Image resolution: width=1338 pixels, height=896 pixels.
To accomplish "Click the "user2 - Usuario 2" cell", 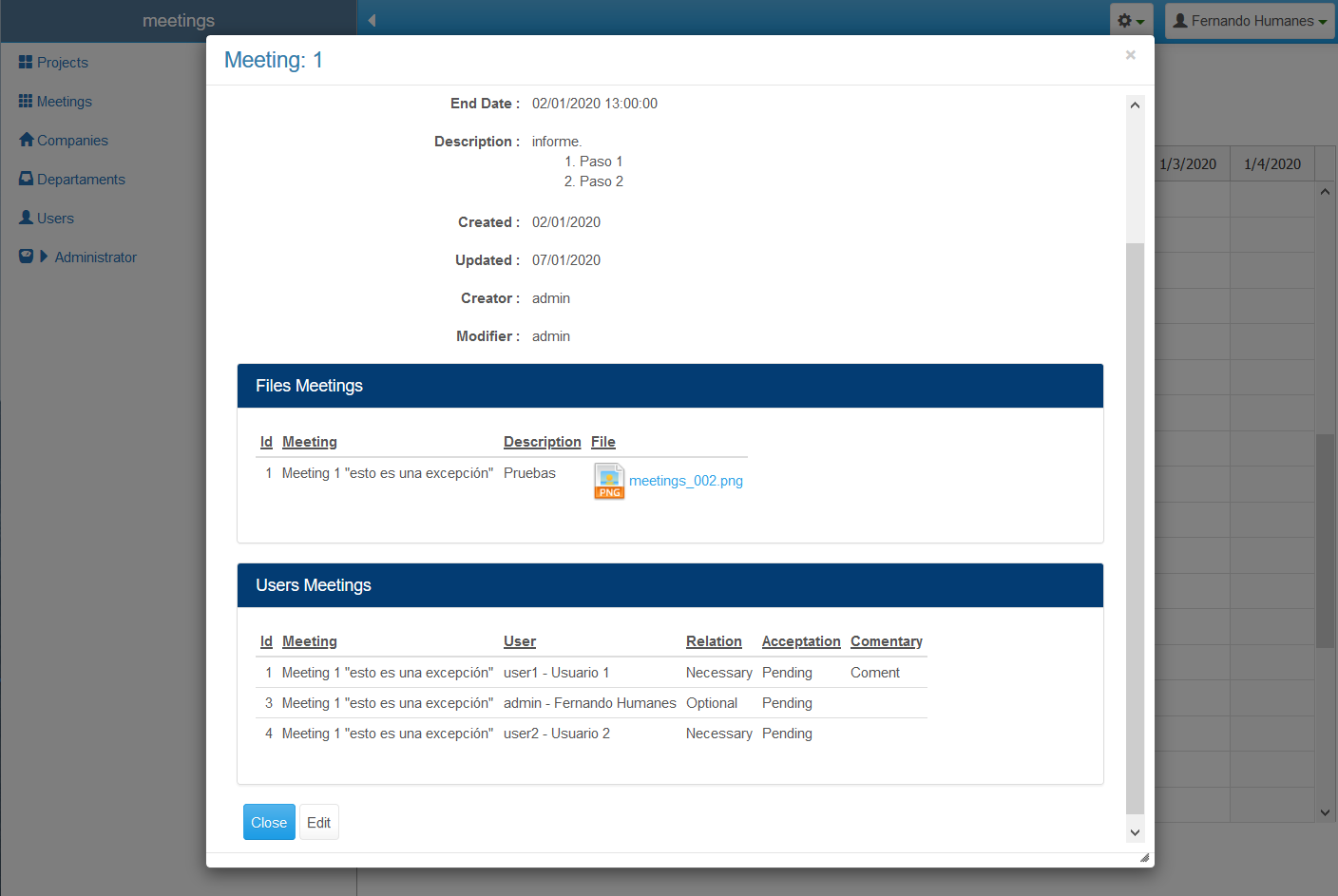I will tap(557, 734).
